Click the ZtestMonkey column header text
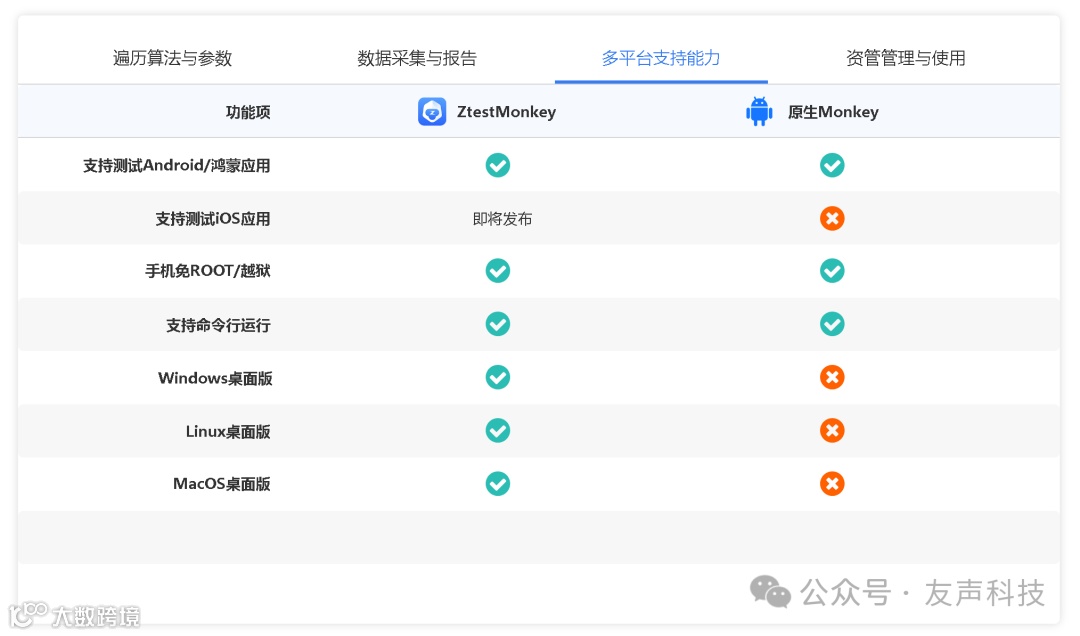1080x636 pixels. tap(506, 112)
